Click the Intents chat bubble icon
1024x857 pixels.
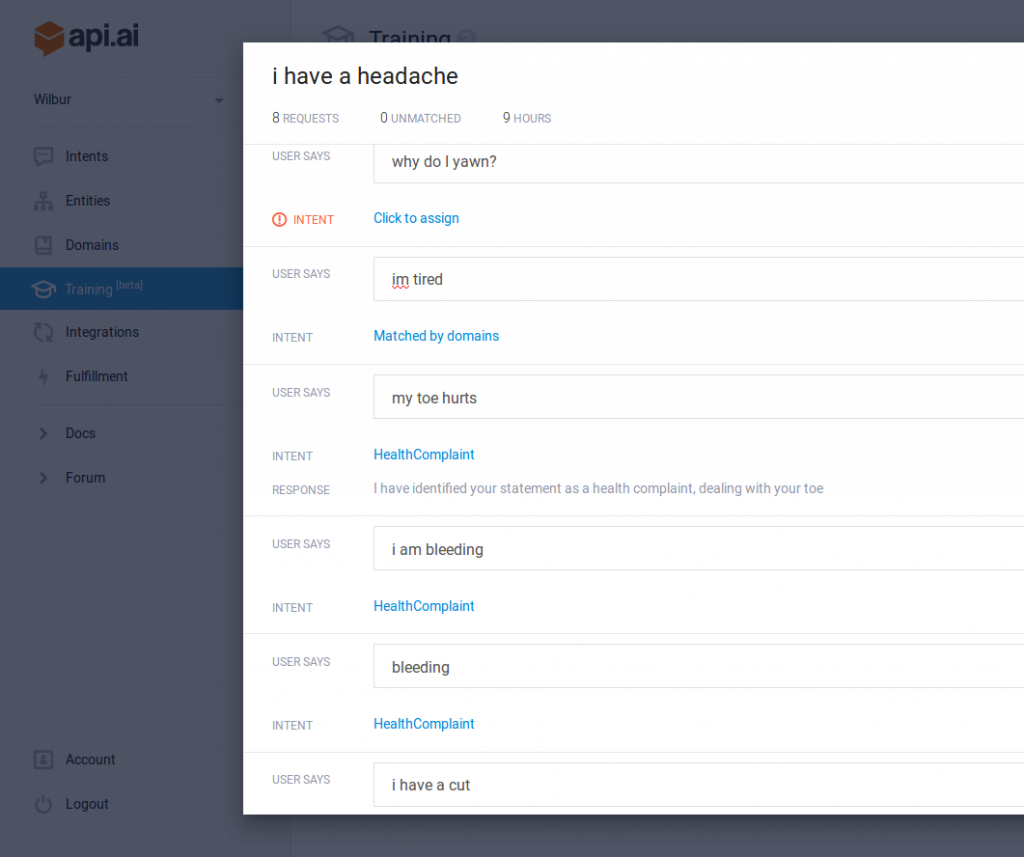(x=43, y=156)
